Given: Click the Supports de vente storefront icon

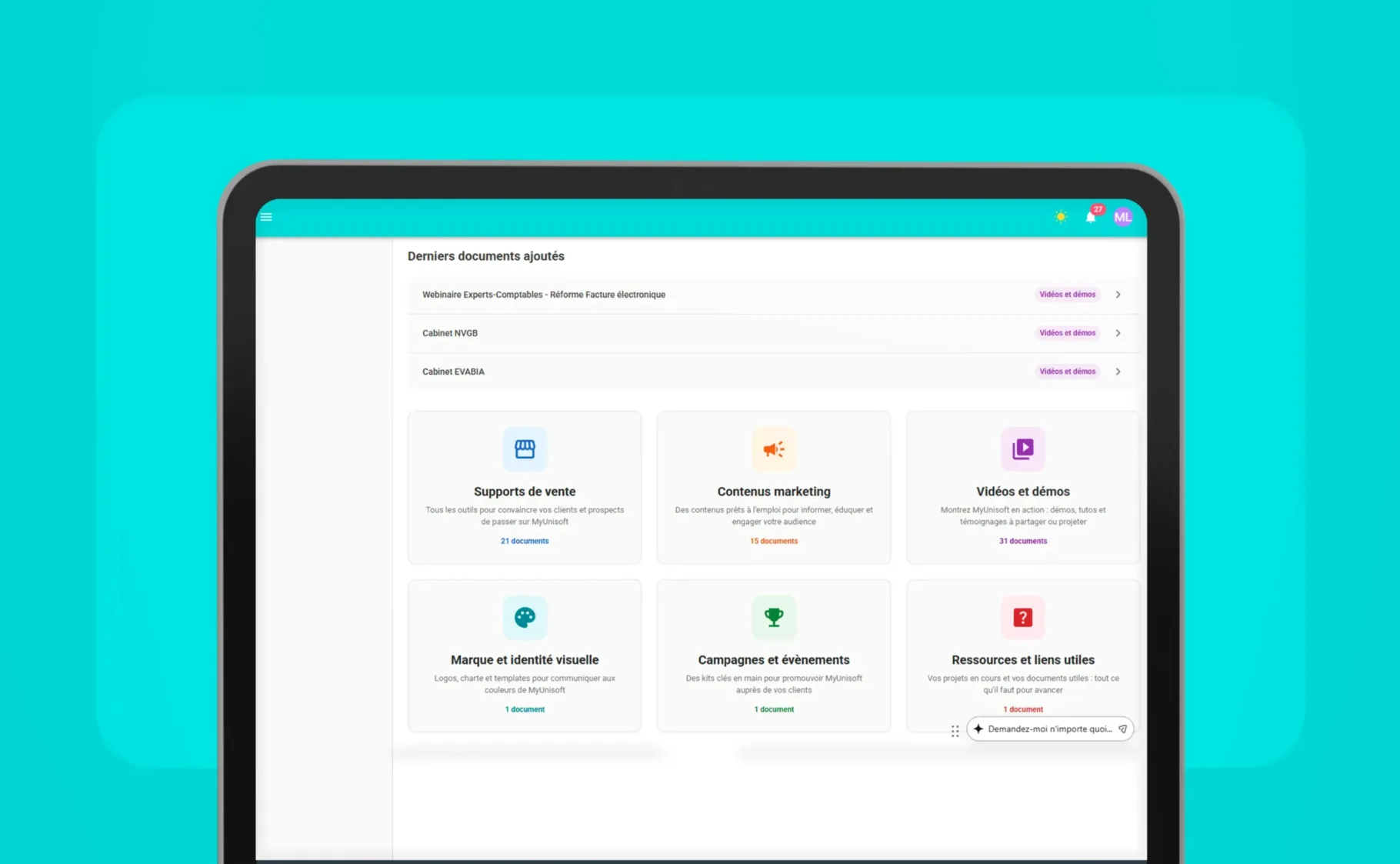Looking at the screenshot, I should coord(525,449).
